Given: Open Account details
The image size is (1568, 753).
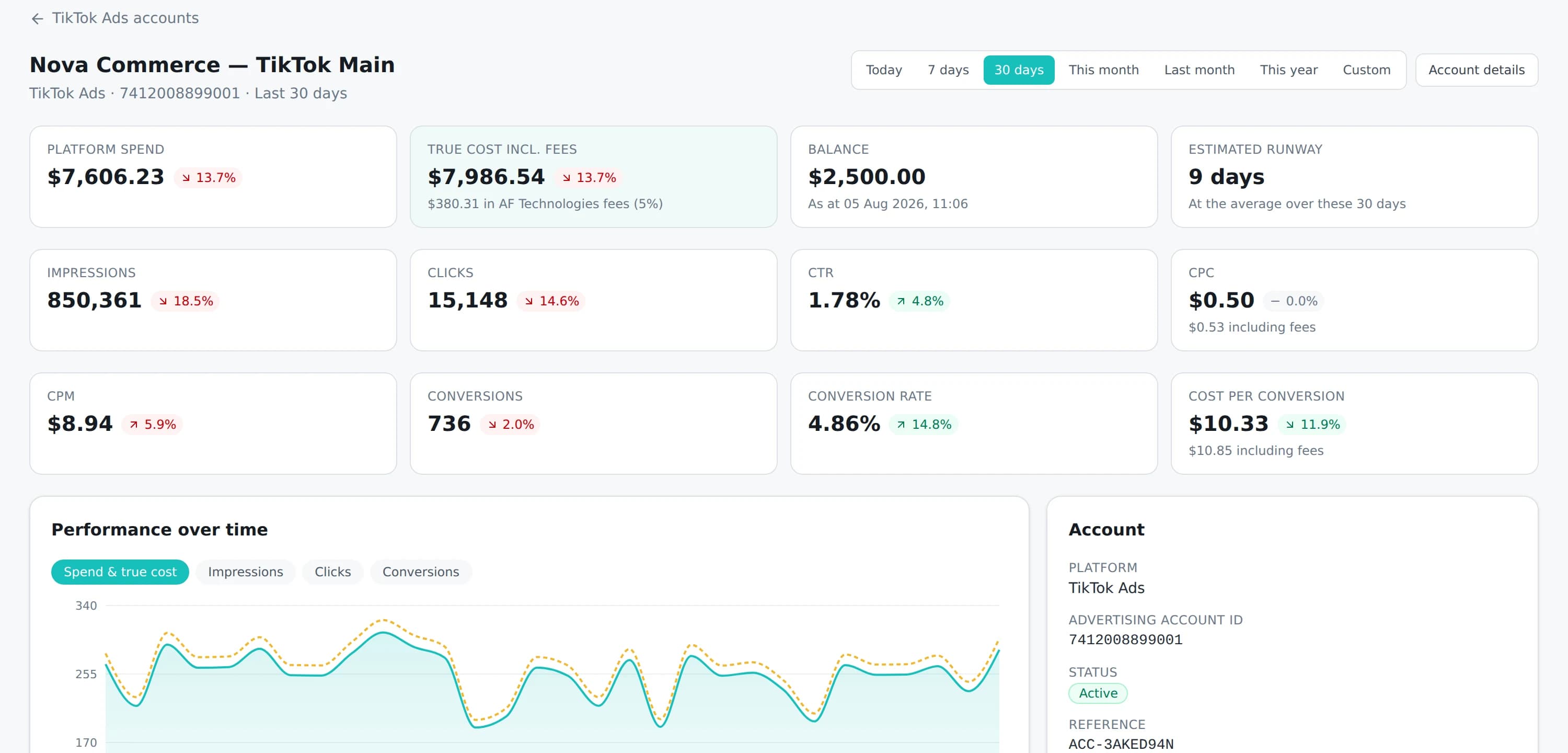Looking at the screenshot, I should click(x=1476, y=70).
